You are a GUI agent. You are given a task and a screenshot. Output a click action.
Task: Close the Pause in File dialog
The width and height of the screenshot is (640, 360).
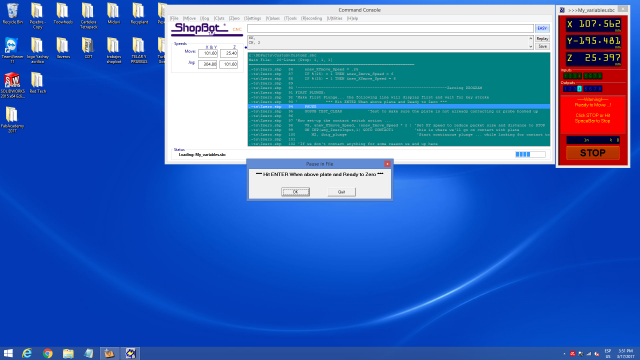[387, 164]
